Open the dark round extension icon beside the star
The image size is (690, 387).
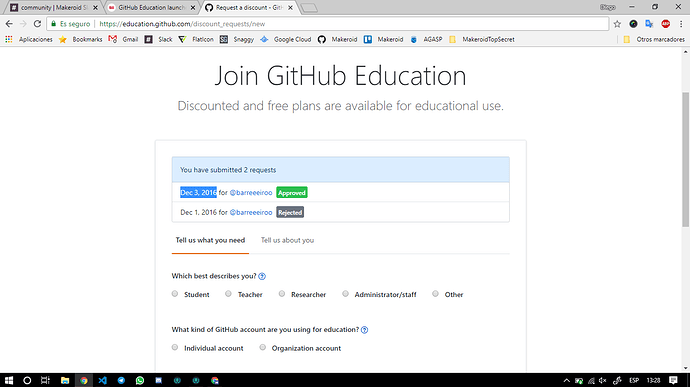(x=633, y=24)
